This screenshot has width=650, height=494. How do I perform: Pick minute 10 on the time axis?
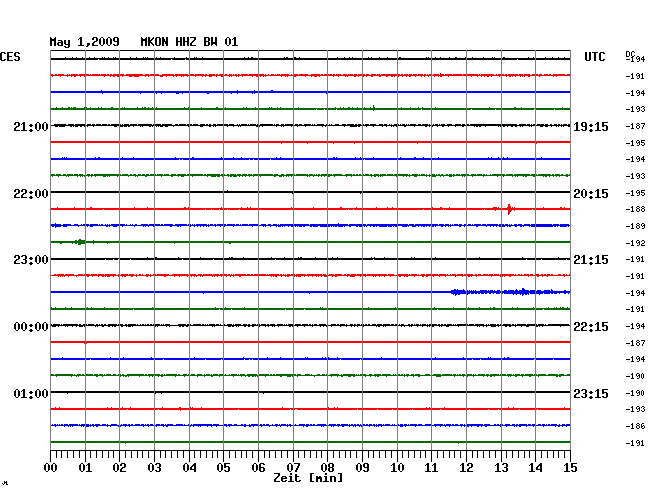[x=397, y=468]
